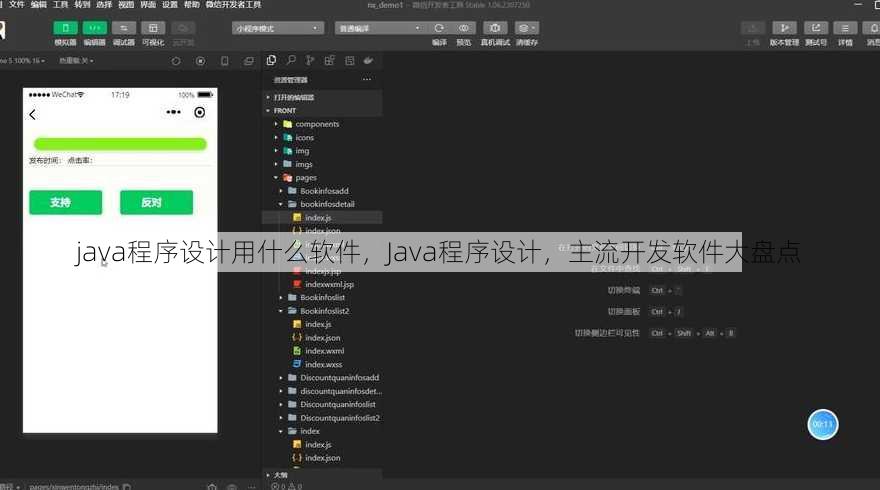Expand the components folder
The width and height of the screenshot is (880, 490).
(x=322, y=124)
